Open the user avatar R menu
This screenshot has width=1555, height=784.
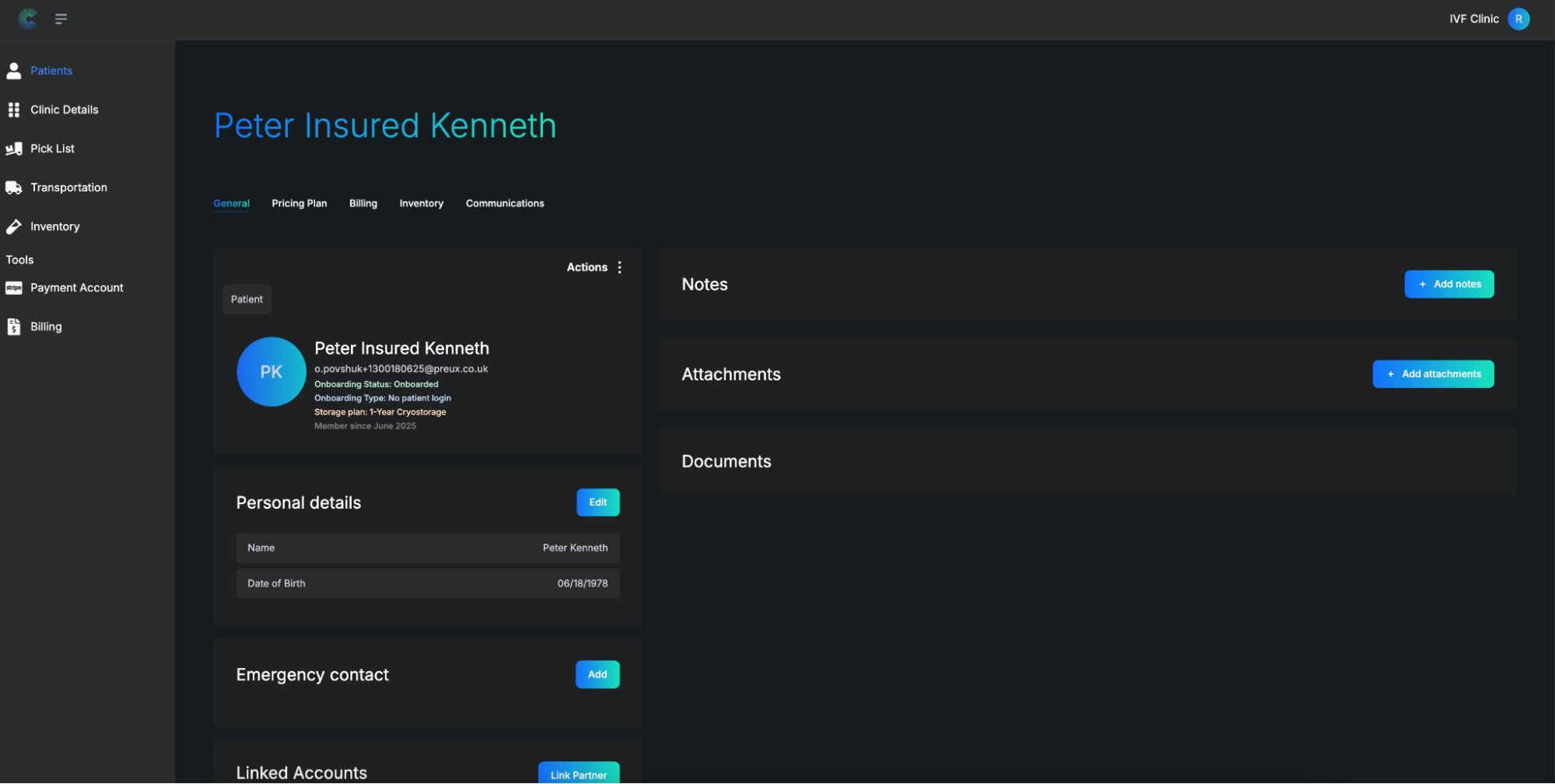tap(1518, 19)
